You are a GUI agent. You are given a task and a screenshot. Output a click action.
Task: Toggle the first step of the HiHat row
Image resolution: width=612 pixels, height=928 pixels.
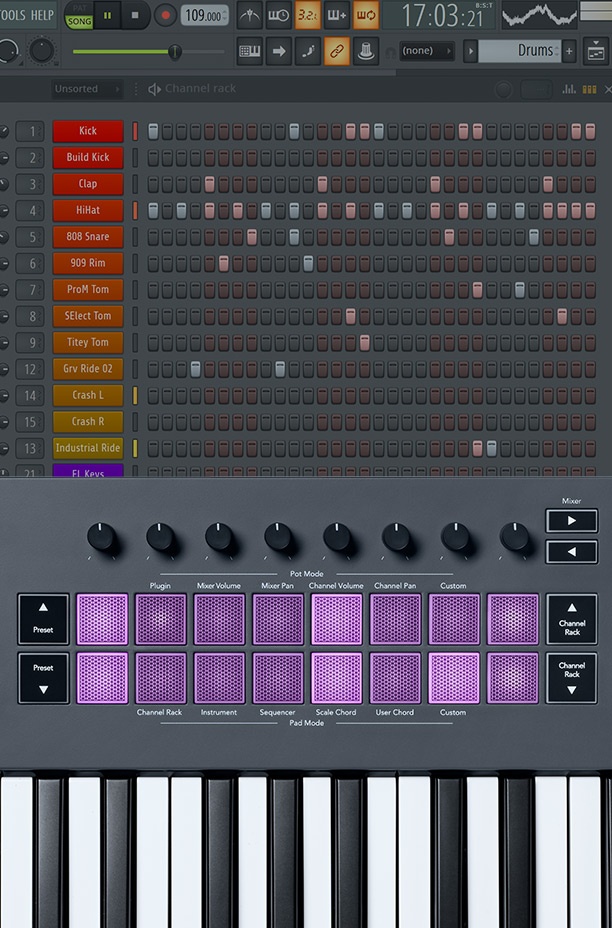(153, 211)
